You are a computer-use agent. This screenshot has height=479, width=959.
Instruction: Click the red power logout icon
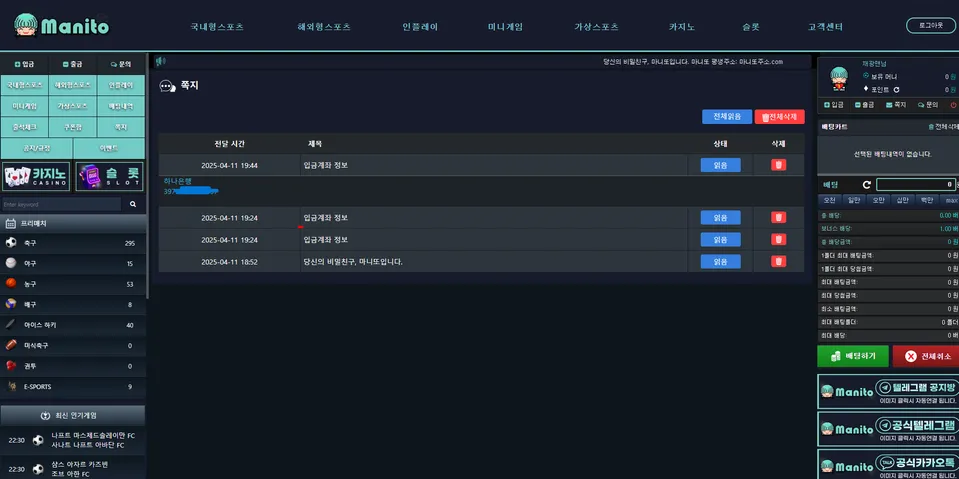[953, 105]
